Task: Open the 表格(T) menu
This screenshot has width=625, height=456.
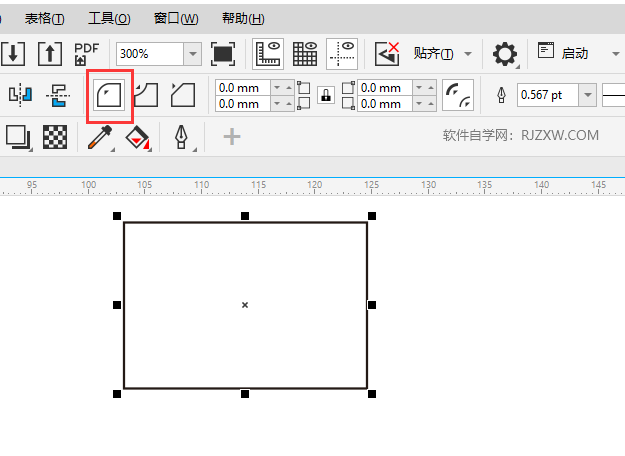Action: pyautogui.click(x=44, y=19)
